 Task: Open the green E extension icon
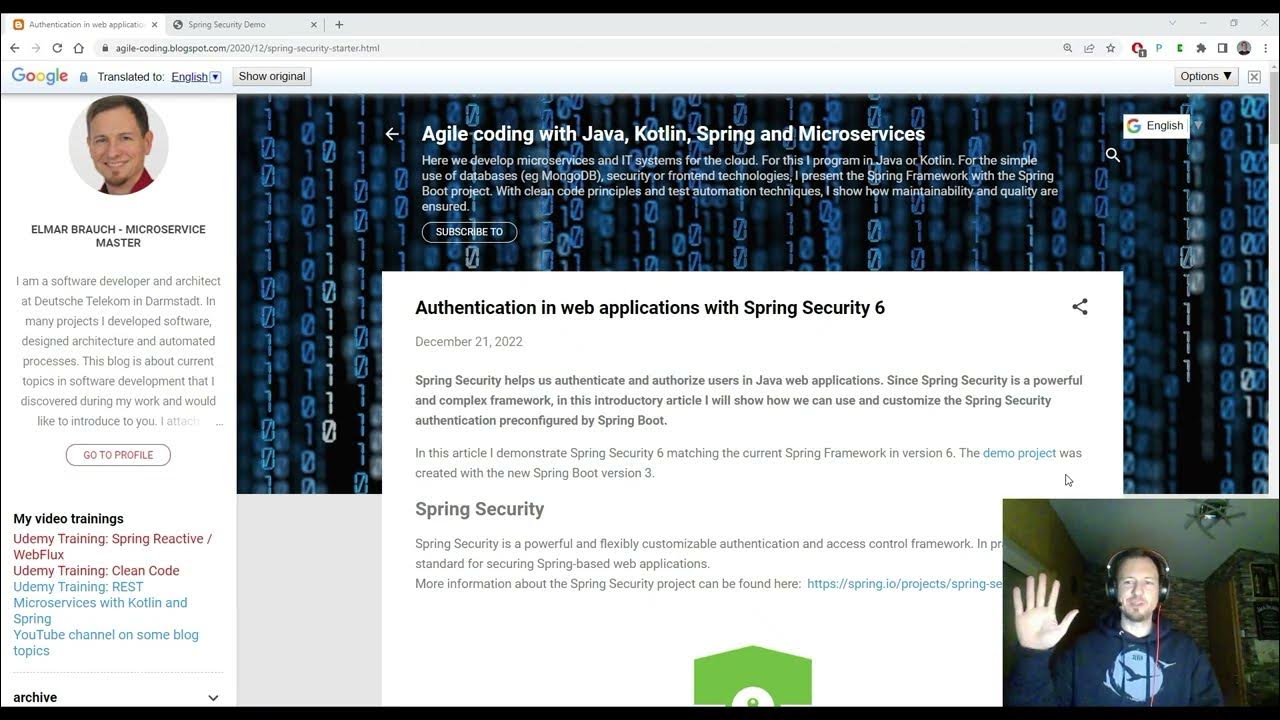pyautogui.click(x=1180, y=48)
